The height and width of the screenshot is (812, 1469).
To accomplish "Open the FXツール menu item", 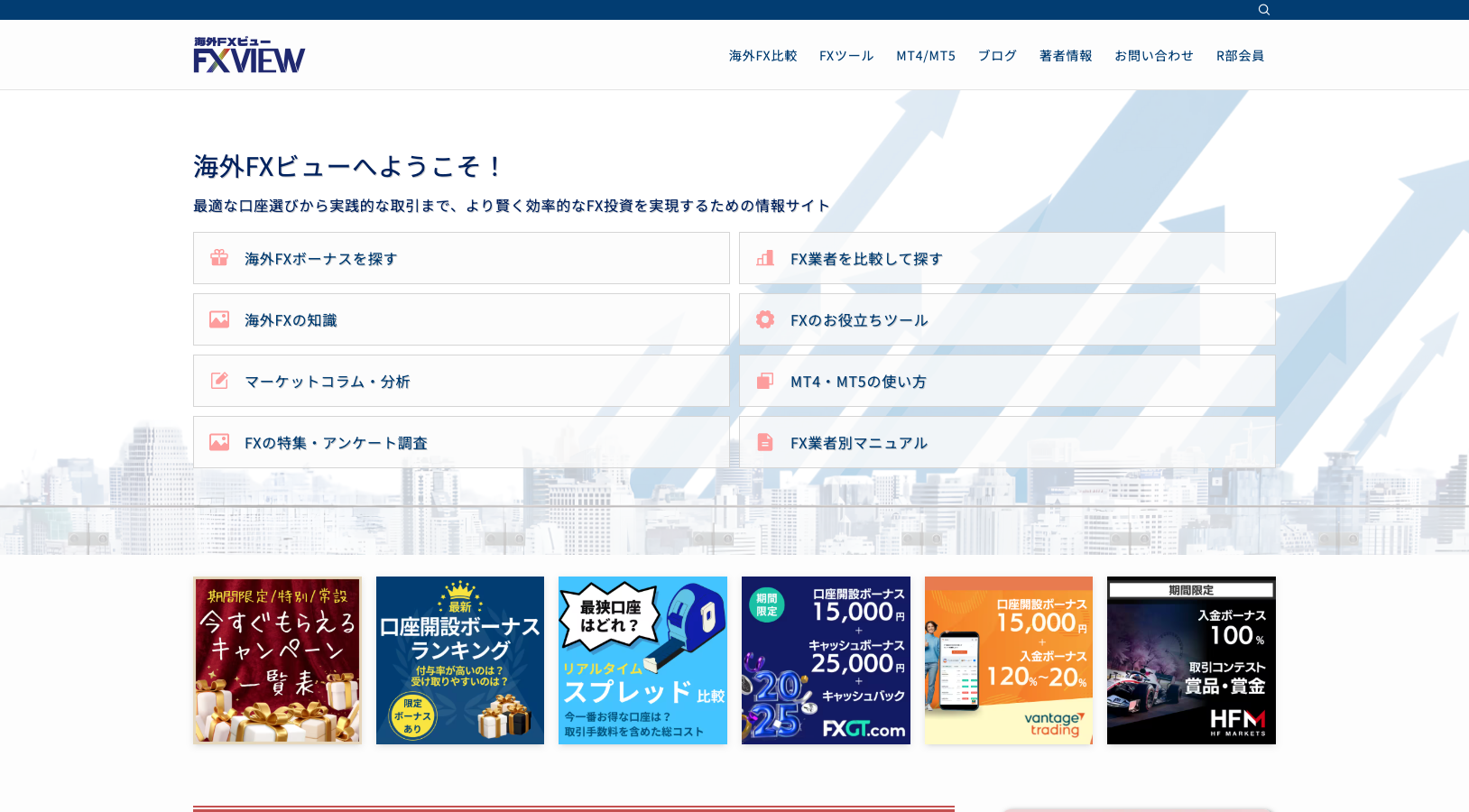I will 845,56.
